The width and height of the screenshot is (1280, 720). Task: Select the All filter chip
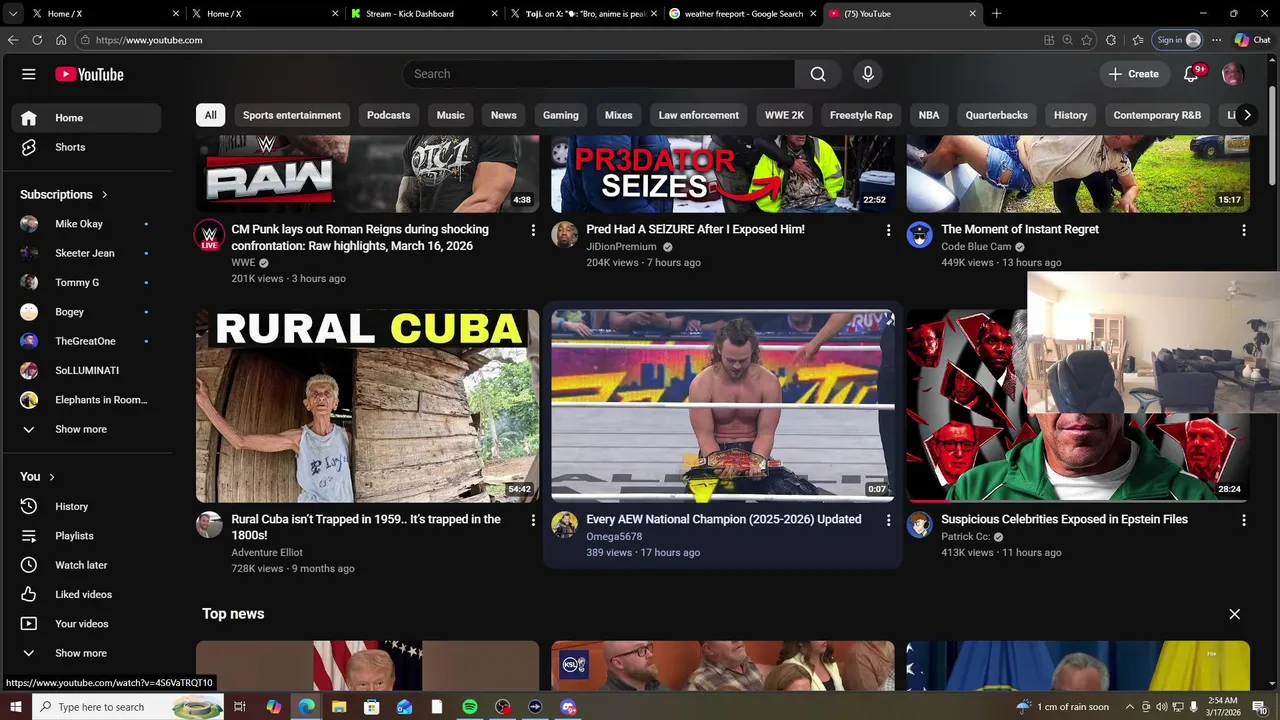coord(210,115)
